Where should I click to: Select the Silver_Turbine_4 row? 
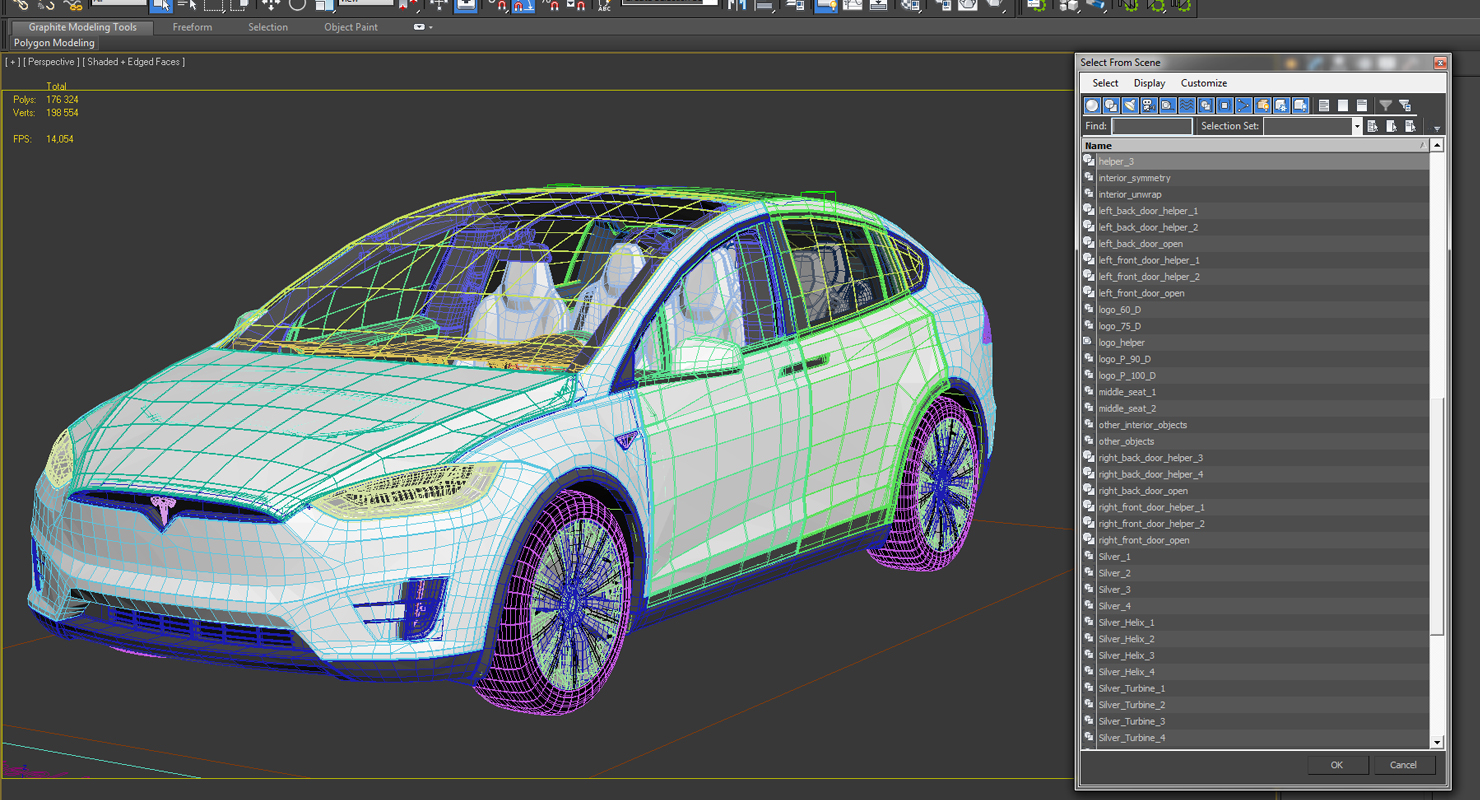pyautogui.click(x=1255, y=738)
